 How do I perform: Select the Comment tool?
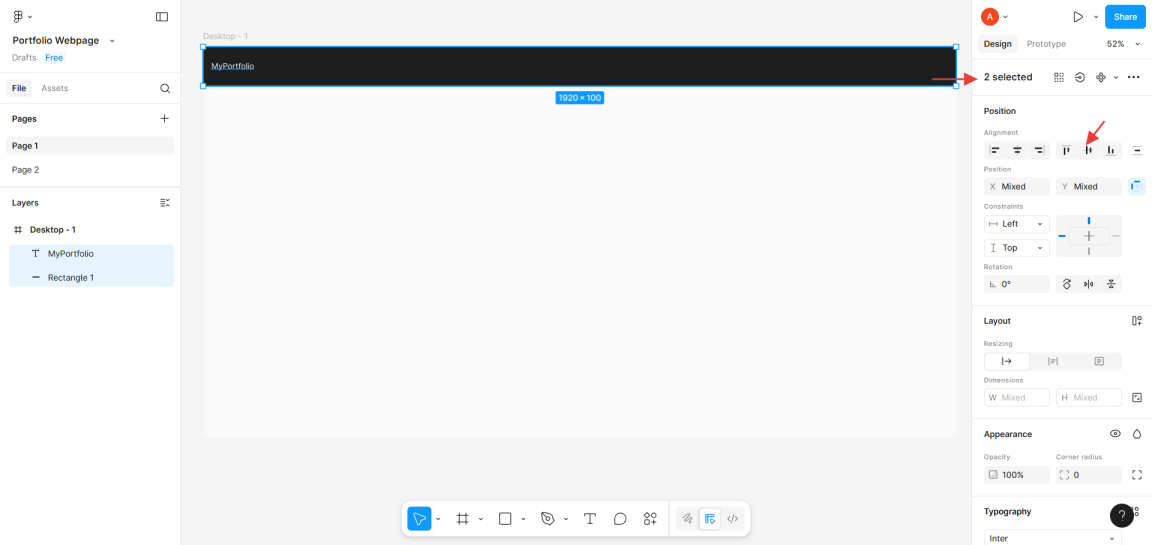[x=620, y=519]
